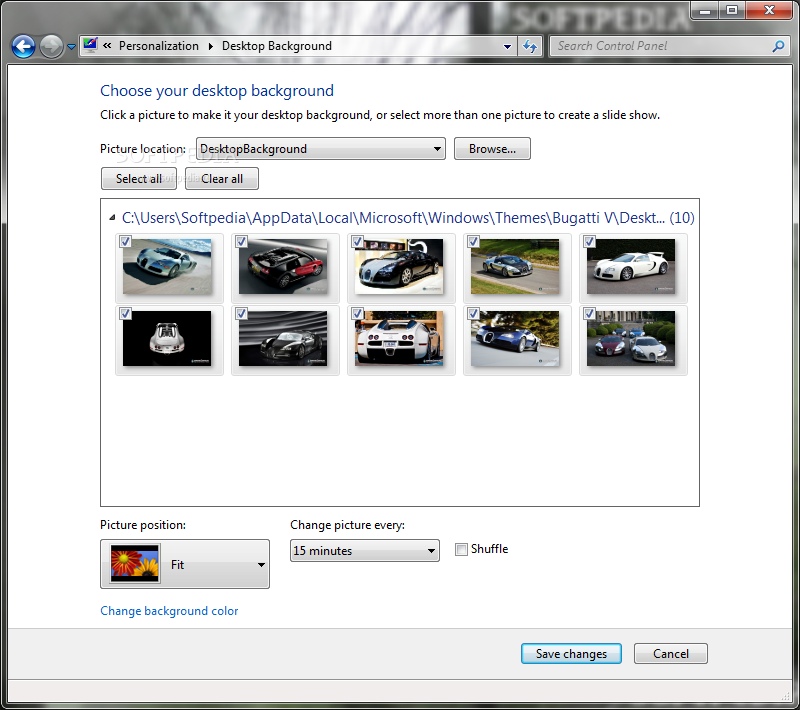Click the Change background color link
Screen dimensions: 800x710
click(x=169, y=611)
